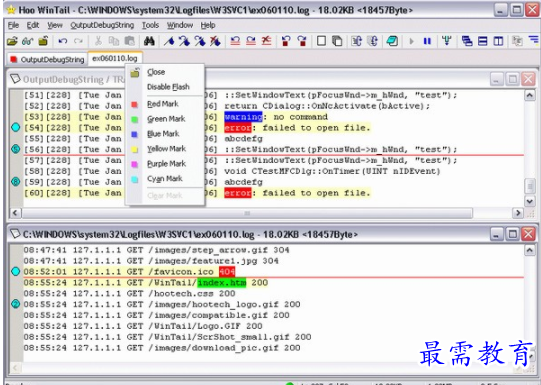Click the cyan bookmark on the 08:52:01 line
This screenshot has width=541, height=385.
[x=16, y=272]
